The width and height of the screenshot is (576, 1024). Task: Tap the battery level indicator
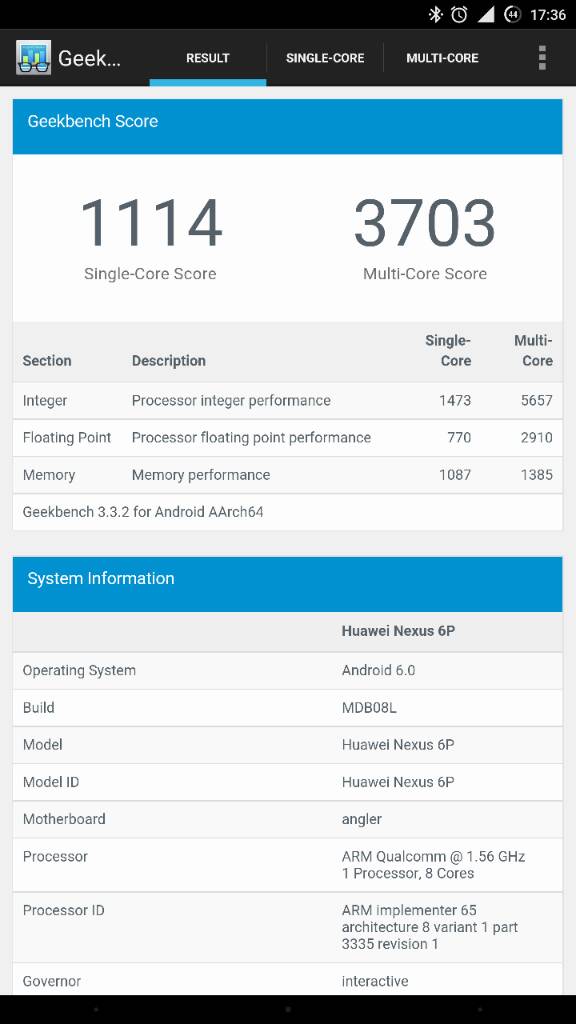(513, 14)
